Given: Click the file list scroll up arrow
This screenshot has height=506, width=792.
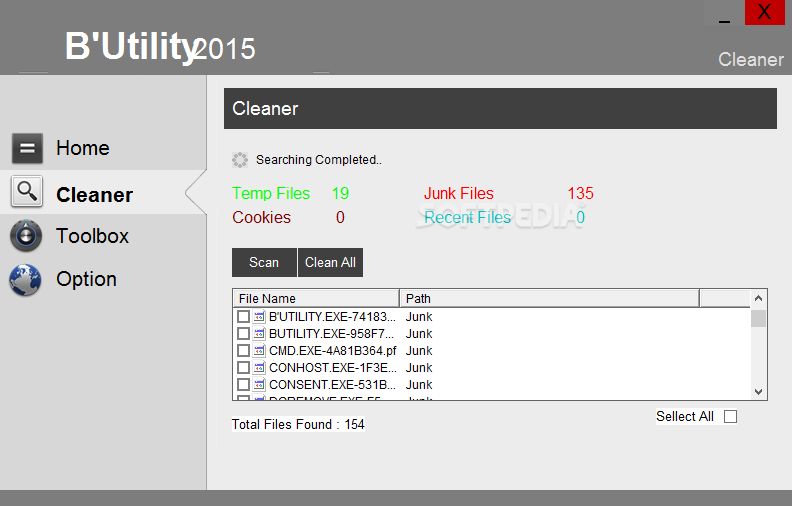Looking at the screenshot, I should click(758, 298).
